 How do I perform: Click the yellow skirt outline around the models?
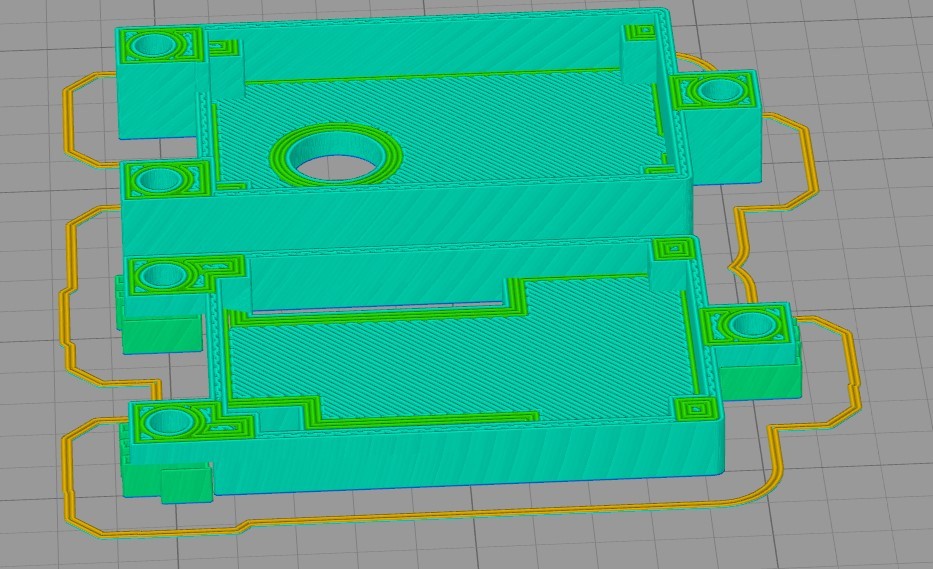point(461,296)
